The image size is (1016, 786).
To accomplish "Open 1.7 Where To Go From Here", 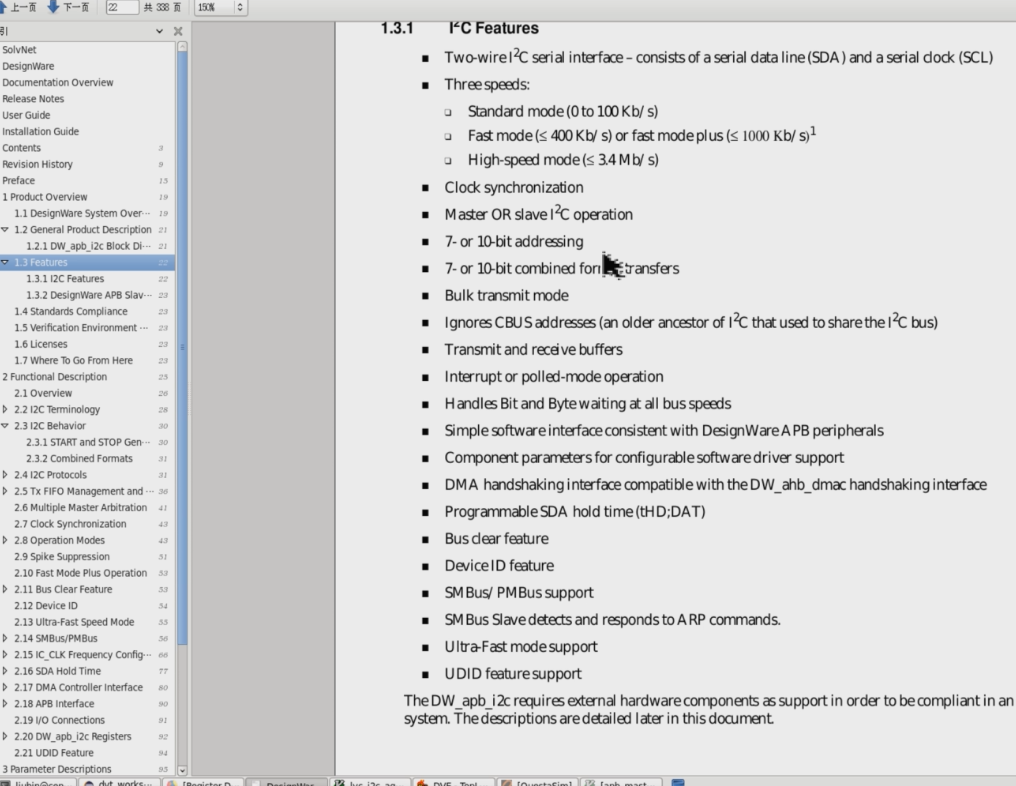I will tap(73, 360).
